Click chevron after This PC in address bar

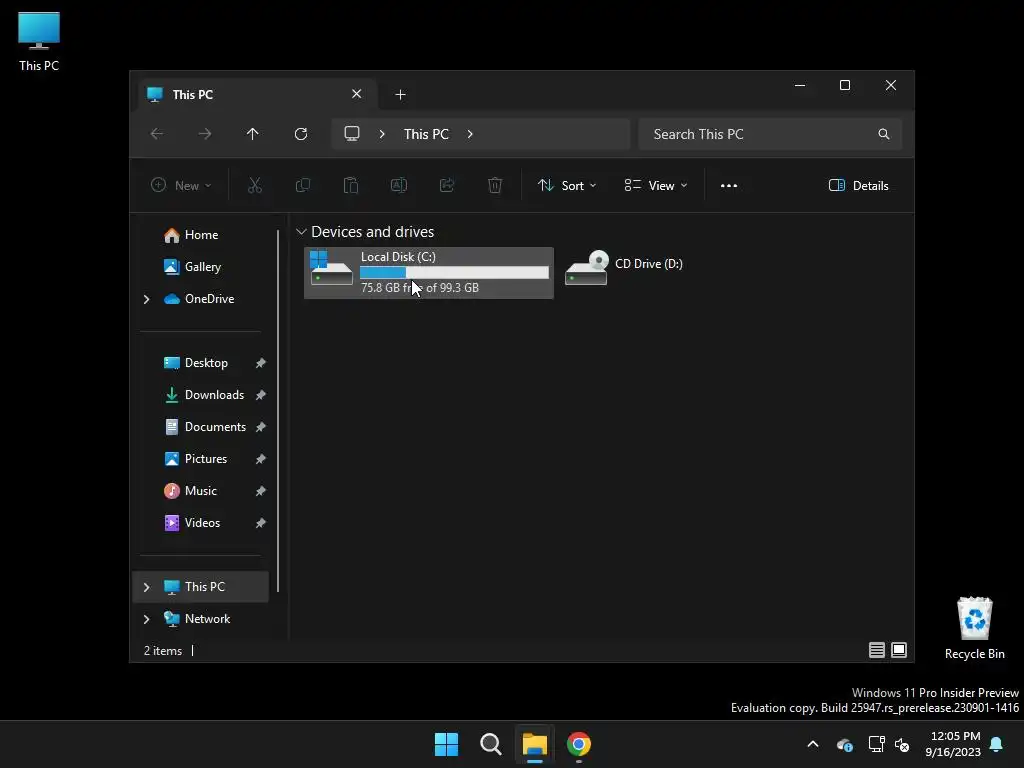pos(470,134)
